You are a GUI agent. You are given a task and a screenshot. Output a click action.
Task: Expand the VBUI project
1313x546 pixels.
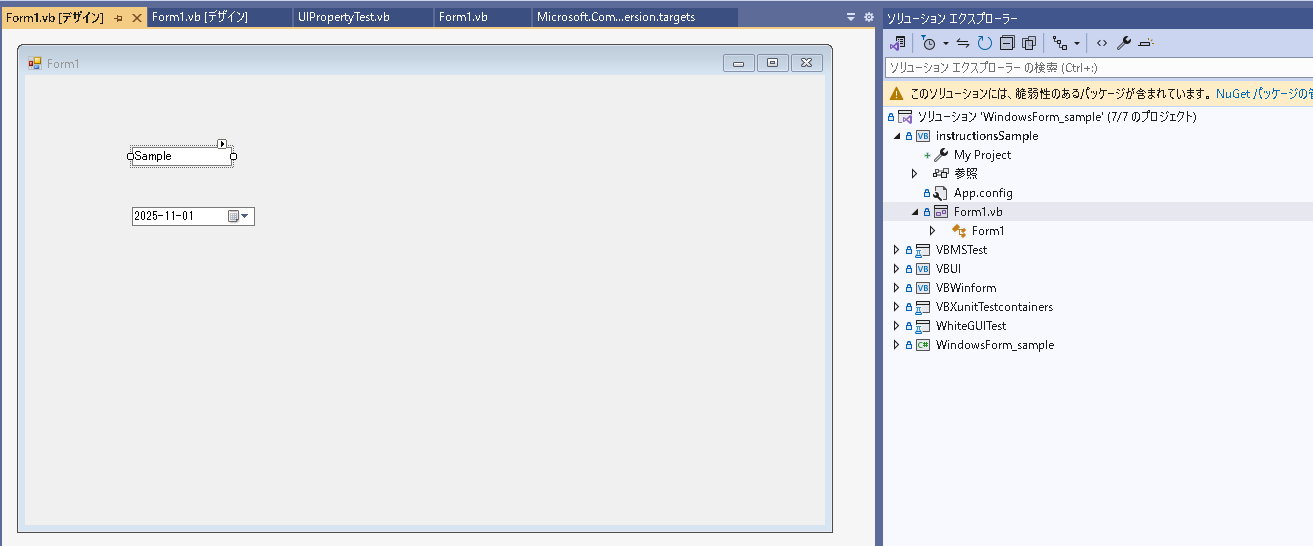pyautogui.click(x=896, y=269)
